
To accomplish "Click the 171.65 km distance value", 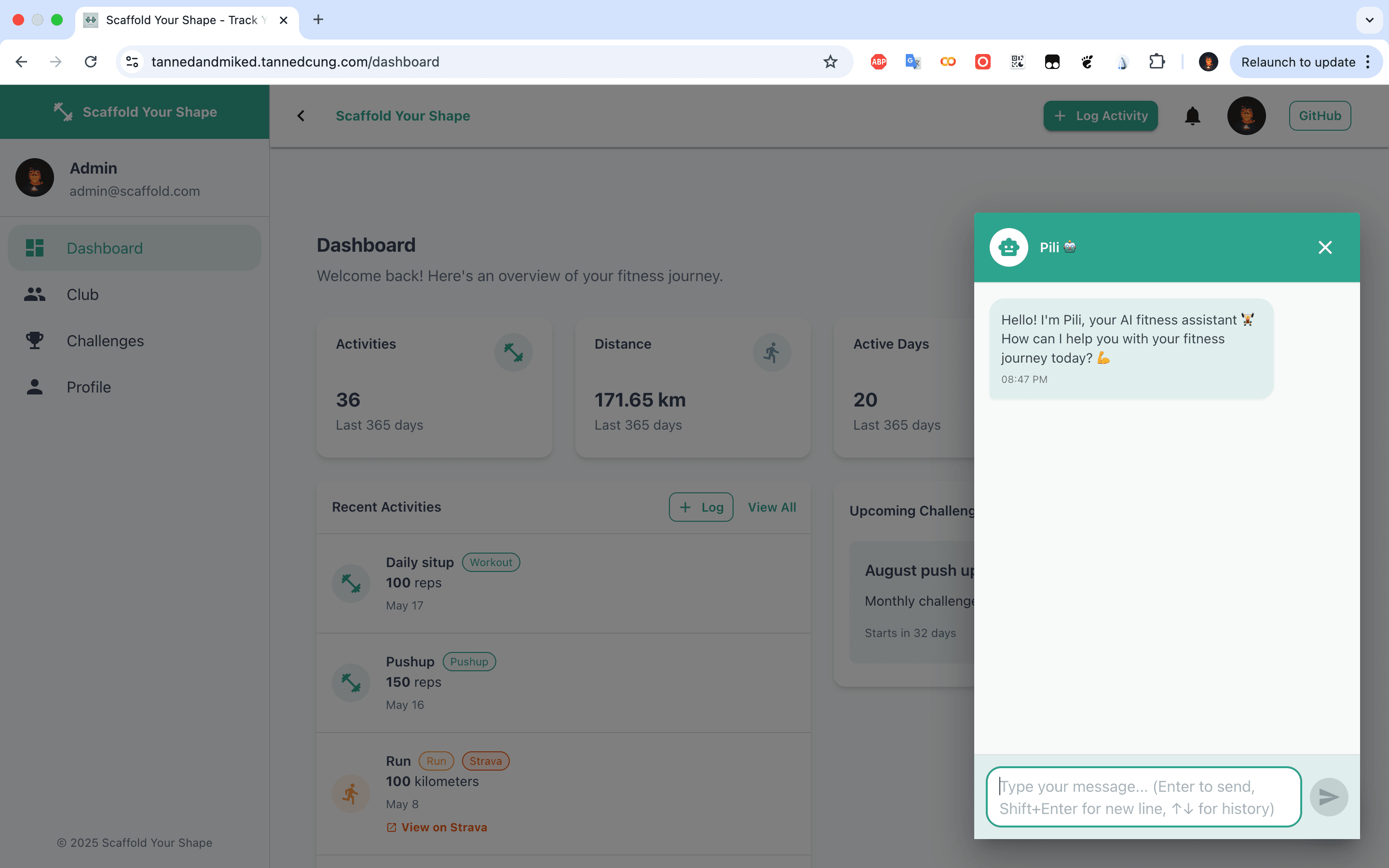I will [640, 400].
